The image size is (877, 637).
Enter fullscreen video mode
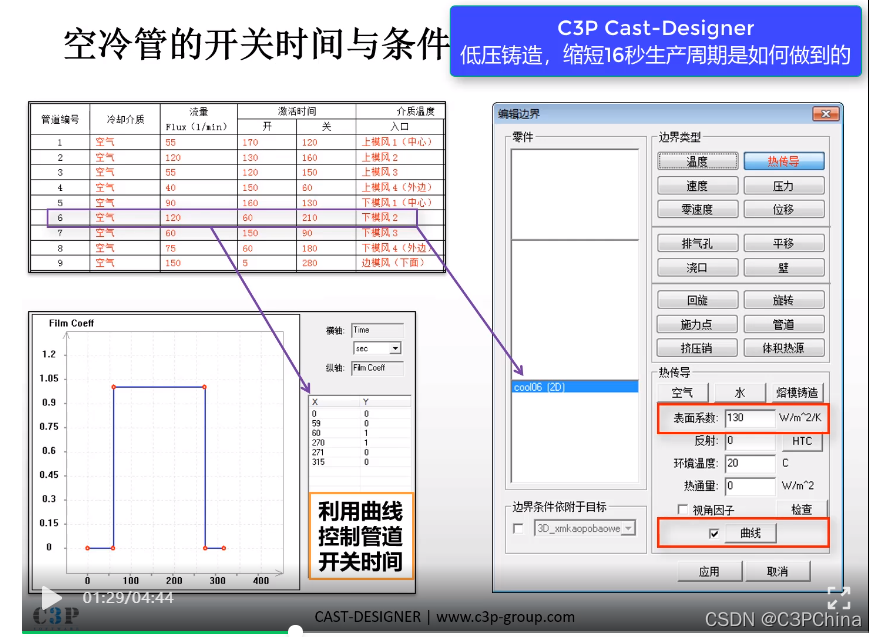(x=838, y=598)
